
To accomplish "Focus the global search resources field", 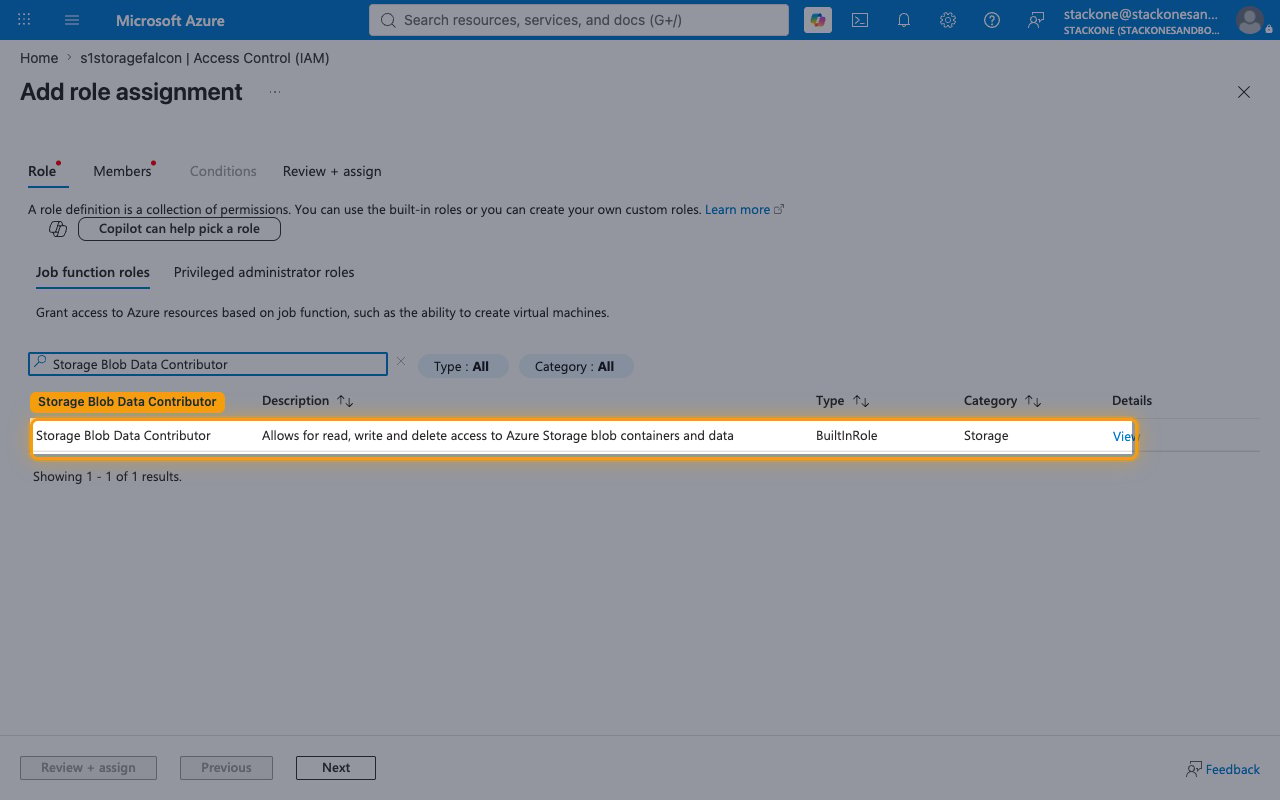I will coord(579,20).
